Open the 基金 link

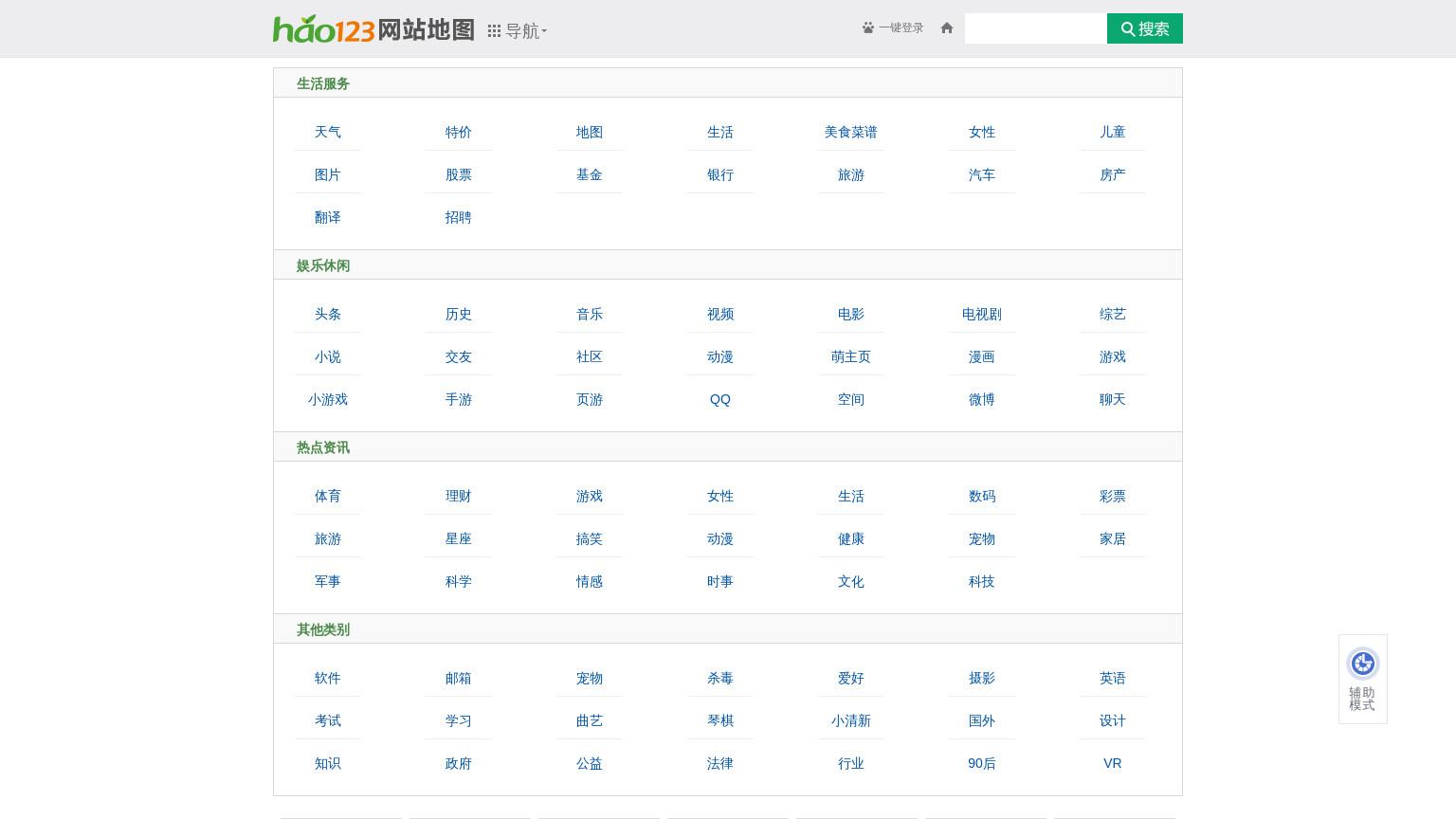(590, 174)
